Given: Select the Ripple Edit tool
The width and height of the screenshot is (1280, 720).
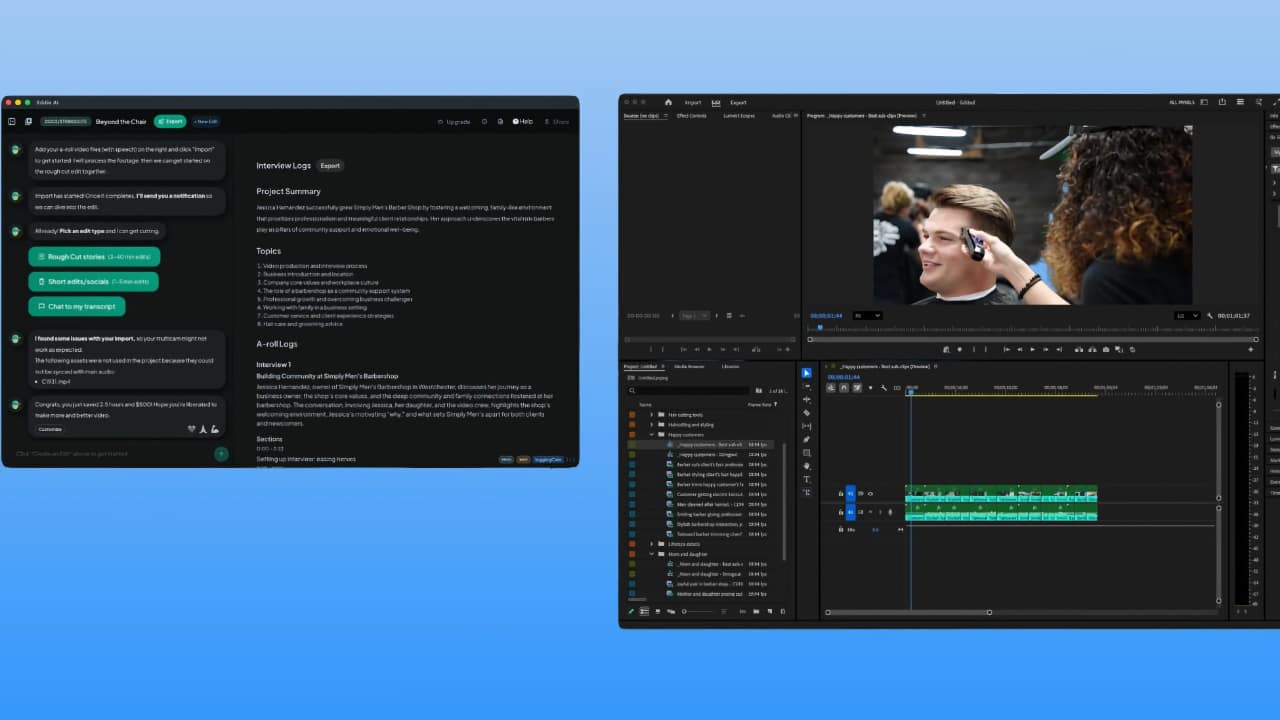Looking at the screenshot, I should [806, 400].
